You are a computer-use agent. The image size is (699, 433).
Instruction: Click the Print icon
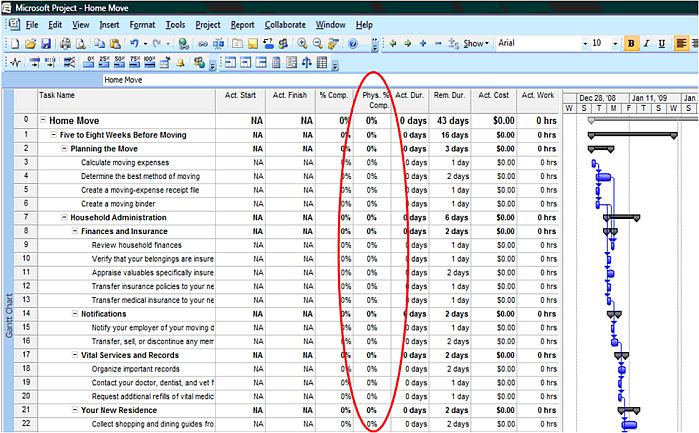65,44
